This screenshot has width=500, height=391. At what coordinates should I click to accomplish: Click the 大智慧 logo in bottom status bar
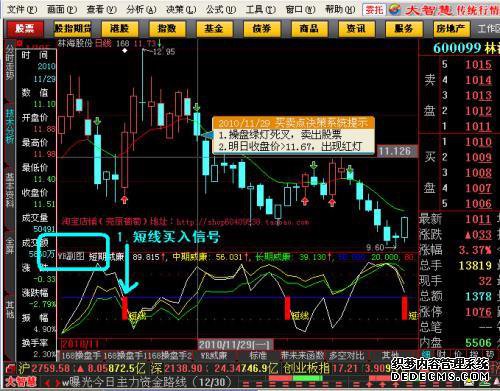(x=21, y=381)
